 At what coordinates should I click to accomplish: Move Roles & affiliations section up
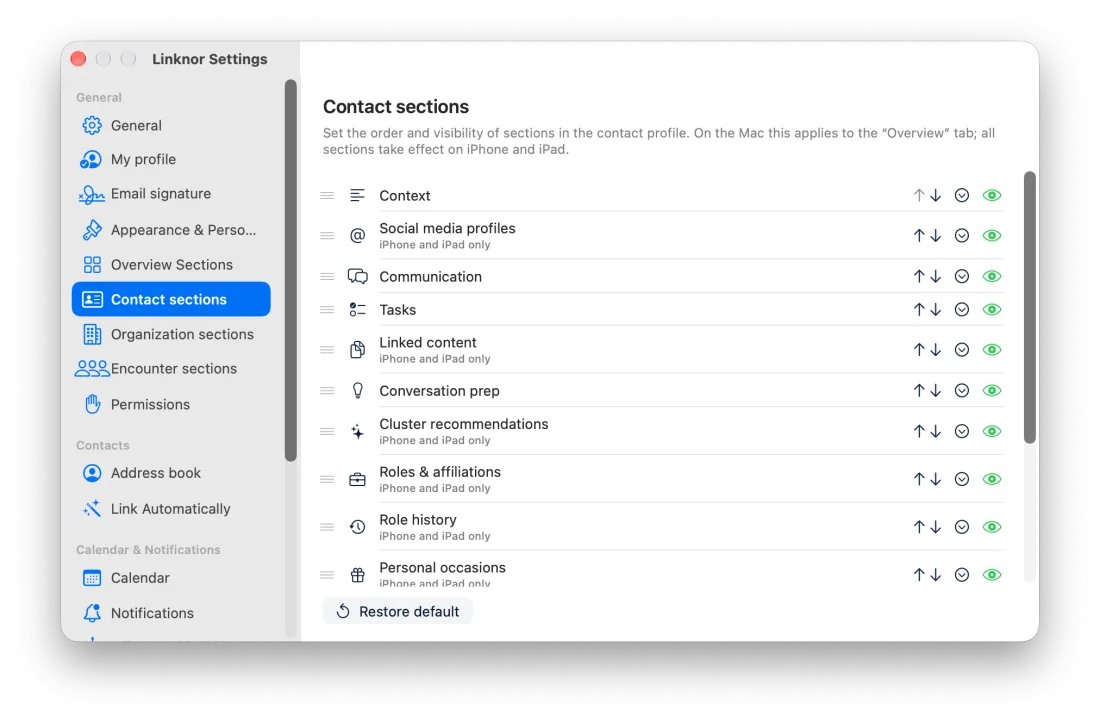[x=918, y=479]
